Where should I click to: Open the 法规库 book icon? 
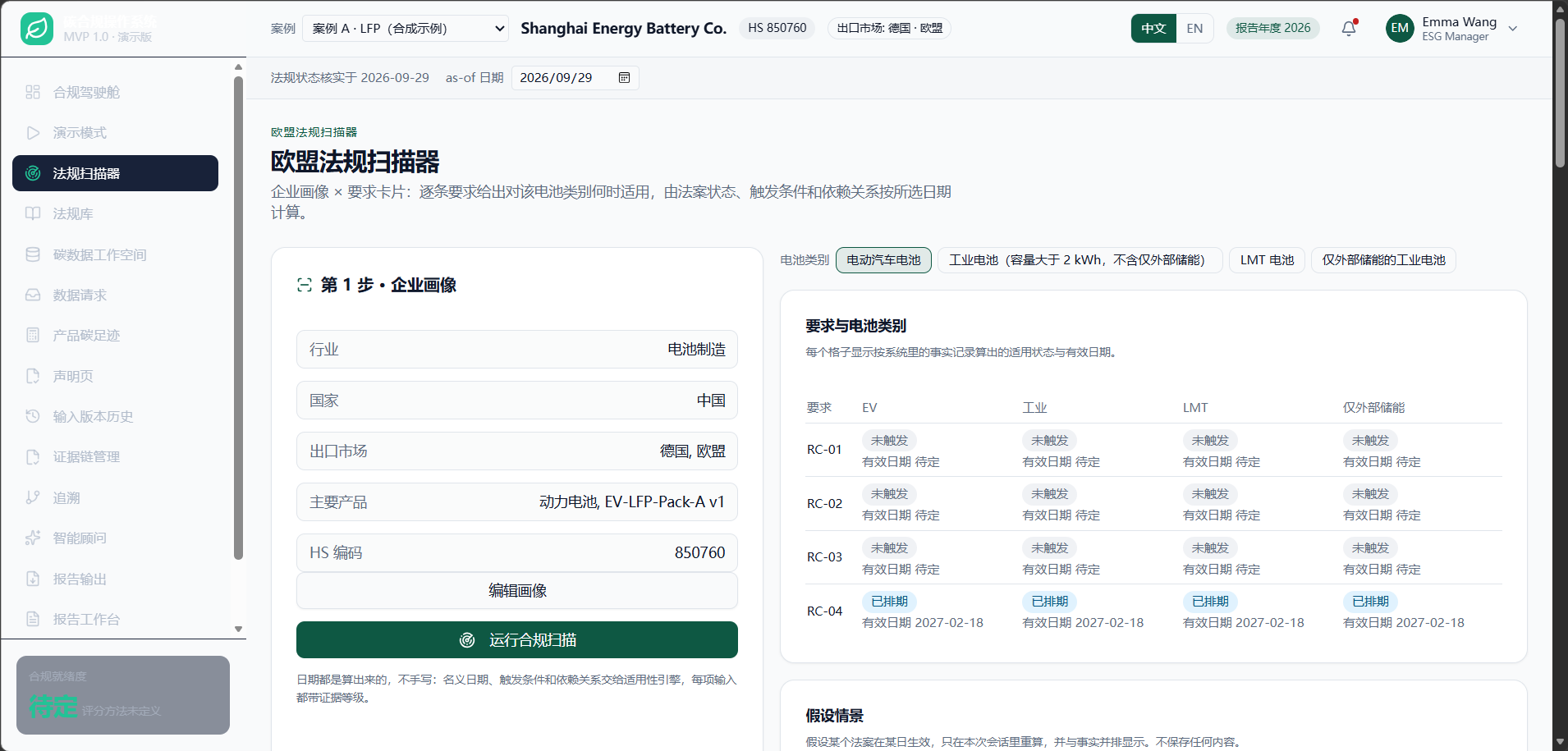point(33,213)
